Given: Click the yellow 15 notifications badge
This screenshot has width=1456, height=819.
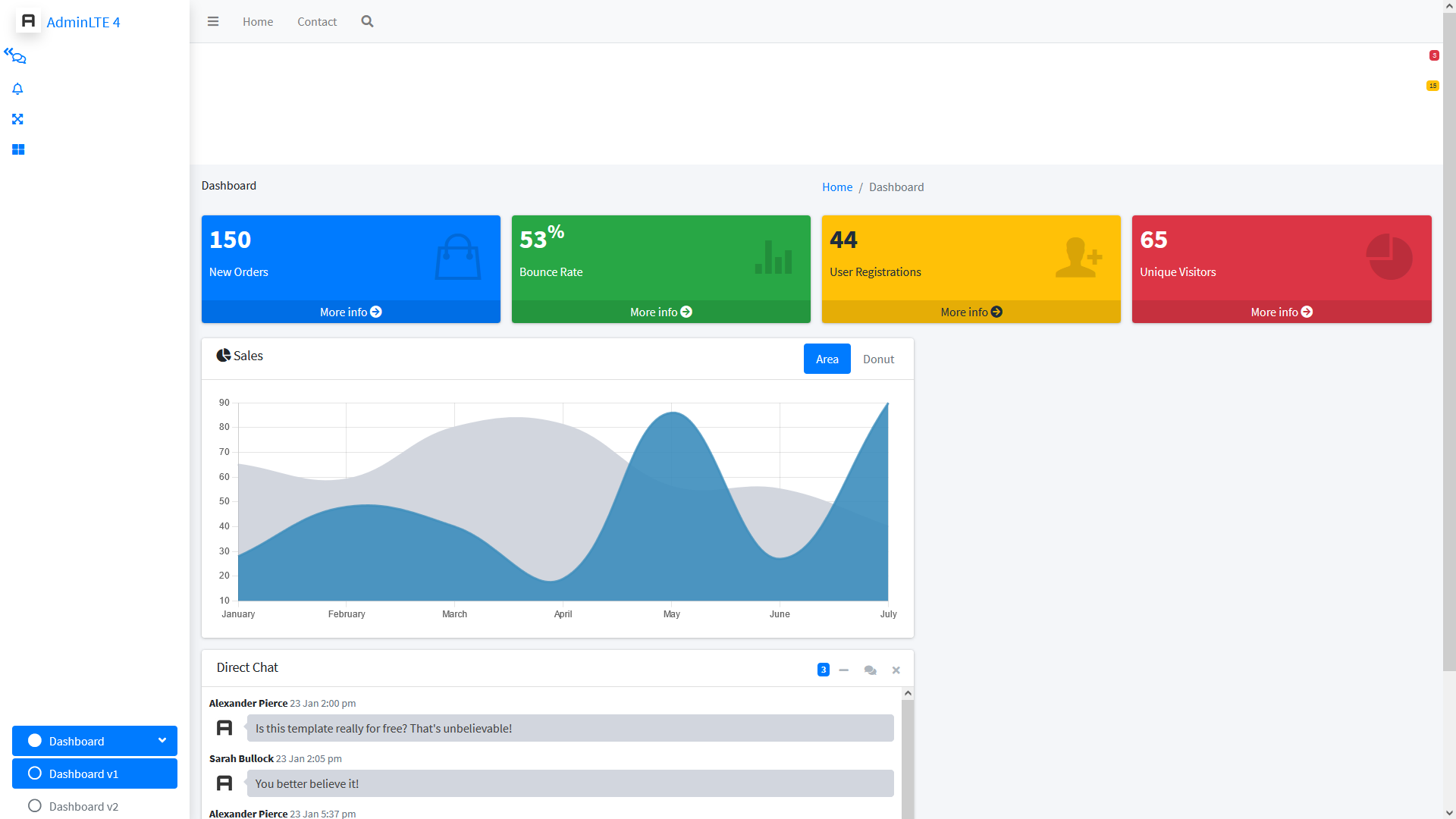Looking at the screenshot, I should (1432, 86).
